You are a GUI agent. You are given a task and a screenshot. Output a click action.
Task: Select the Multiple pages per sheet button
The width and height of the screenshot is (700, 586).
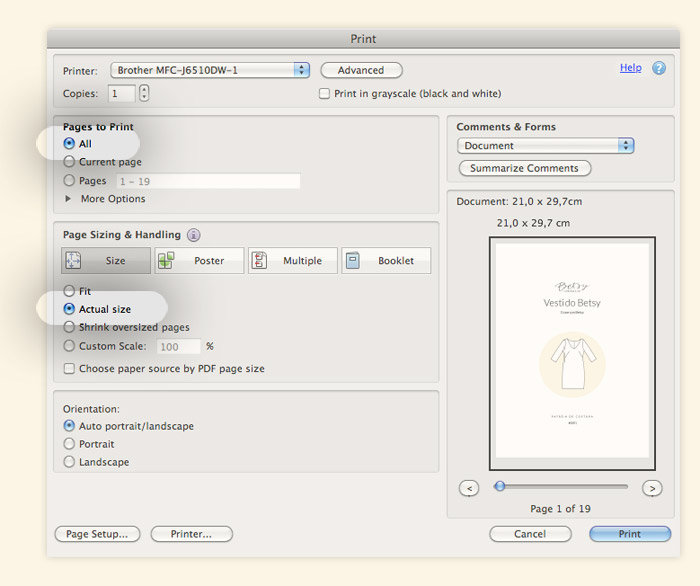[292, 261]
